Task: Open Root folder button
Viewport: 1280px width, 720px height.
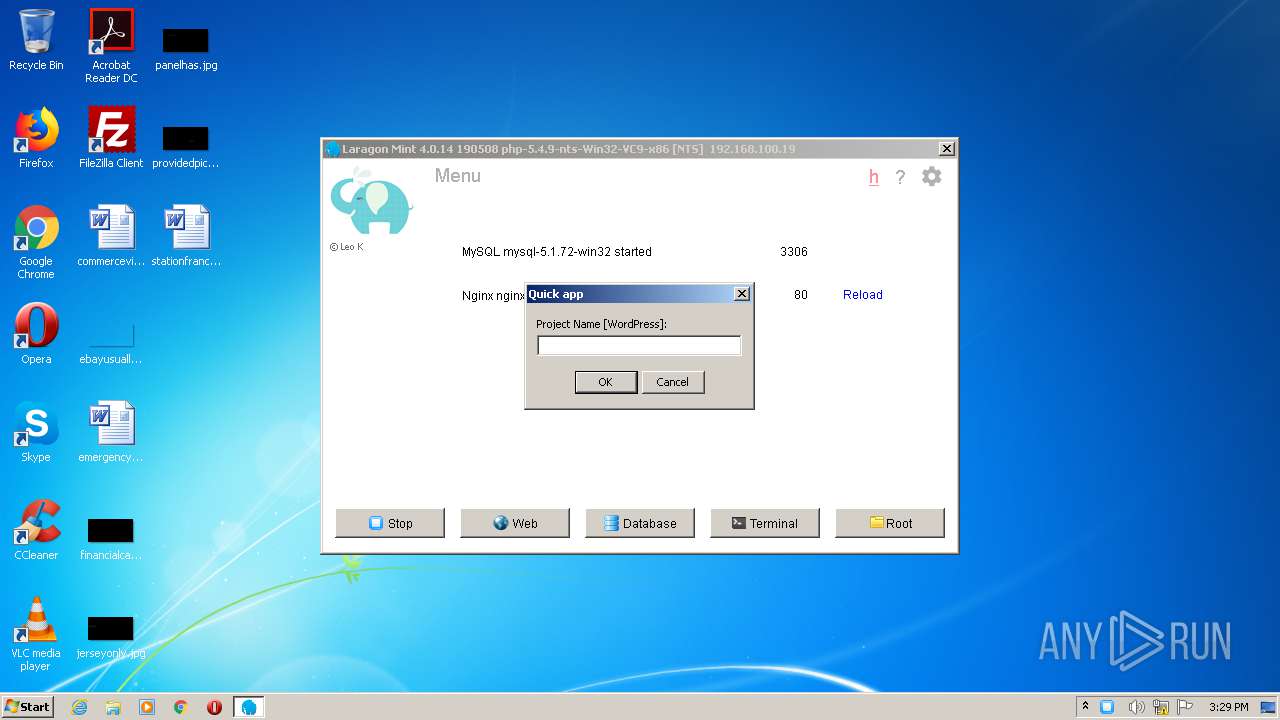Action: click(x=890, y=523)
